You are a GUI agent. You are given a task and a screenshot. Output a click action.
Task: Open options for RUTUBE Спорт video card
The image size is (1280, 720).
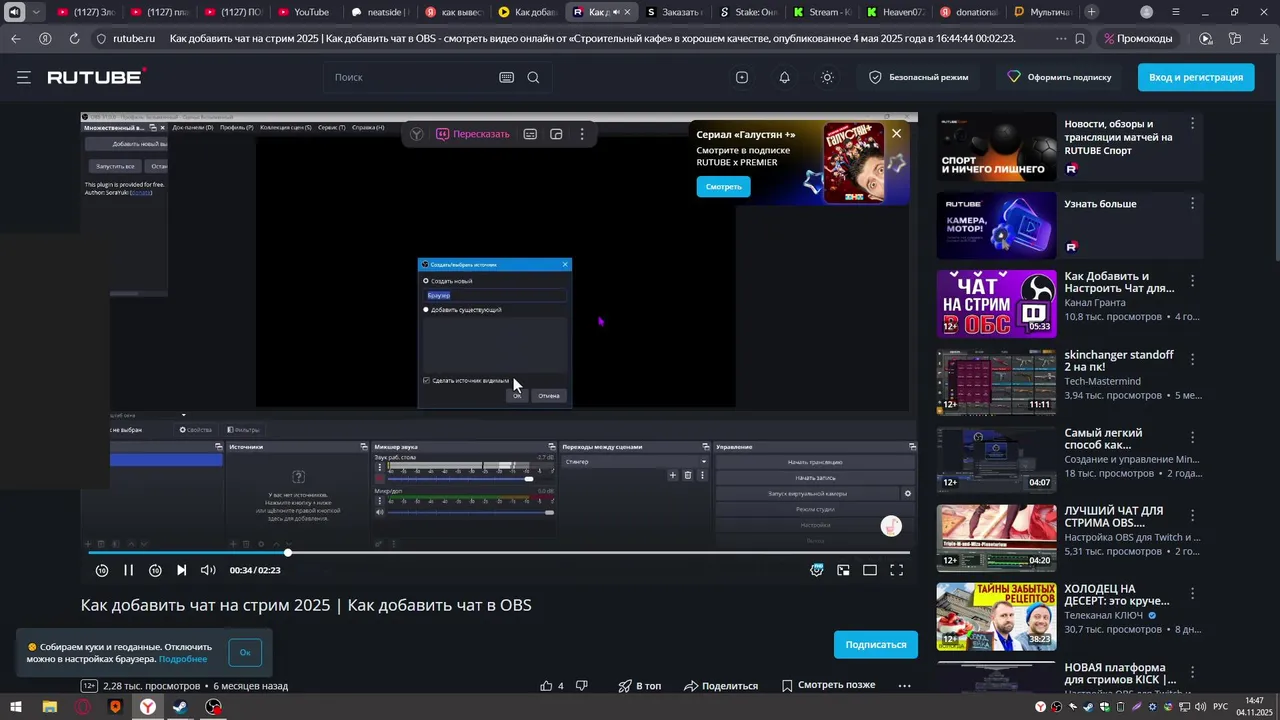pyautogui.click(x=1192, y=124)
